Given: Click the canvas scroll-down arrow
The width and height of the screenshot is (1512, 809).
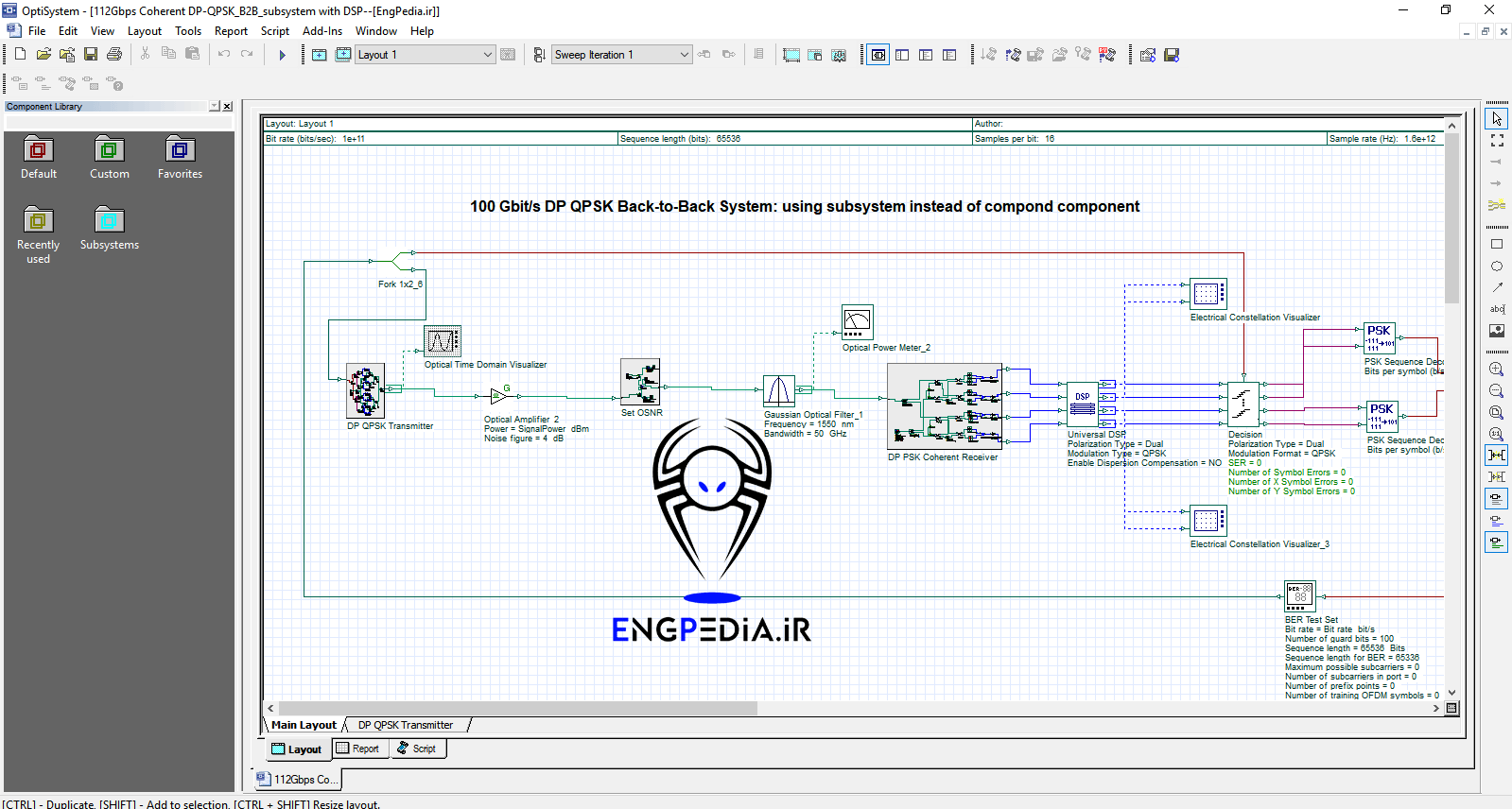Looking at the screenshot, I should [1451, 692].
